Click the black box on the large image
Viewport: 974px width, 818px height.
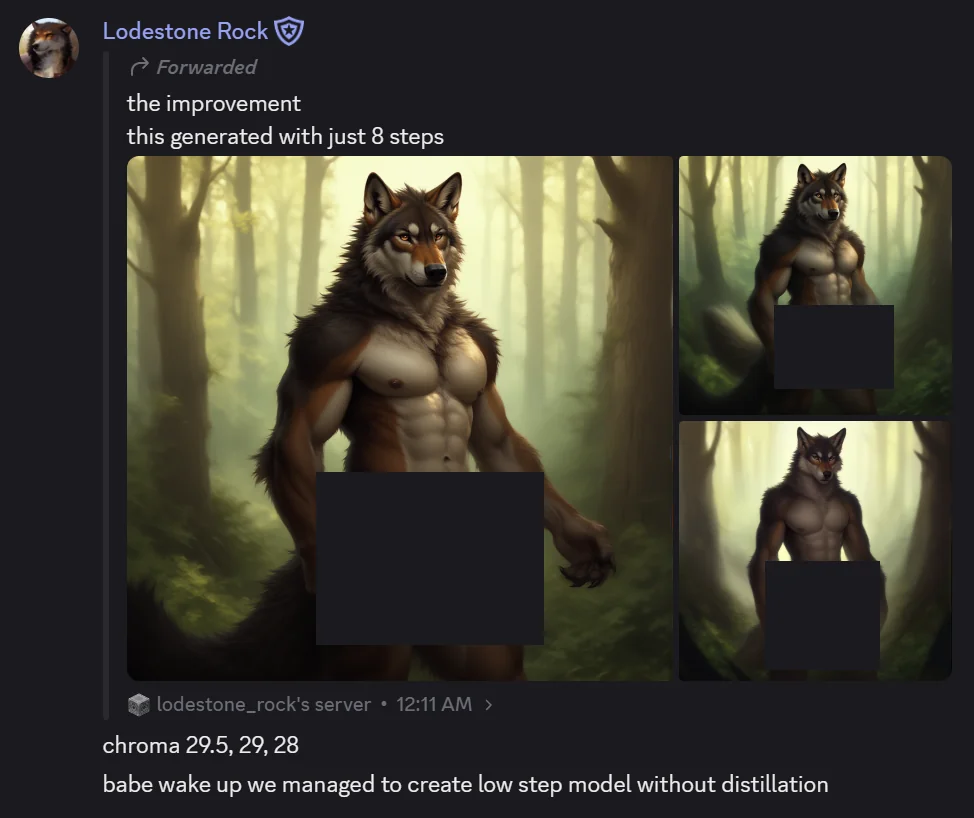click(x=430, y=558)
